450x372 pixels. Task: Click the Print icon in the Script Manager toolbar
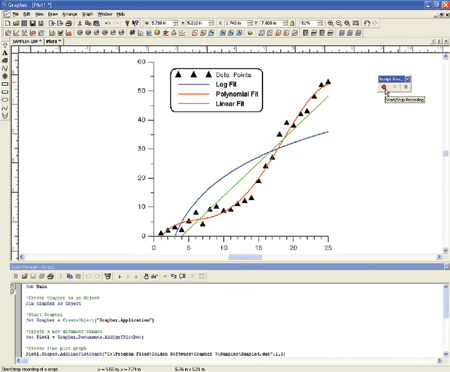click(x=50, y=277)
